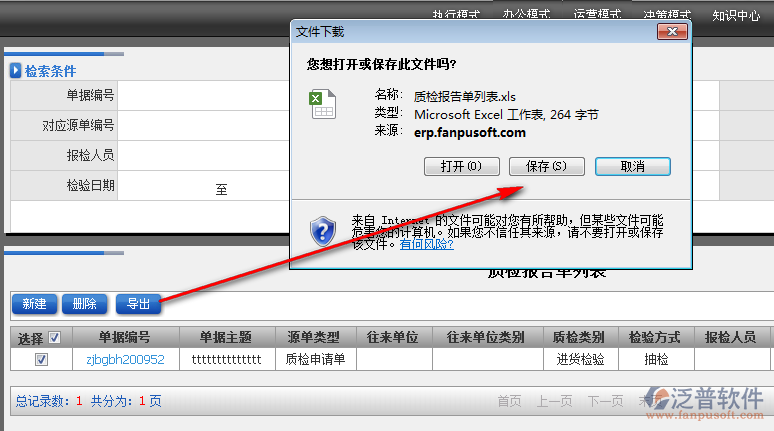Click the file name 质检报告单列表.xls
Viewport: 774px width, 431px height.
click(464, 96)
